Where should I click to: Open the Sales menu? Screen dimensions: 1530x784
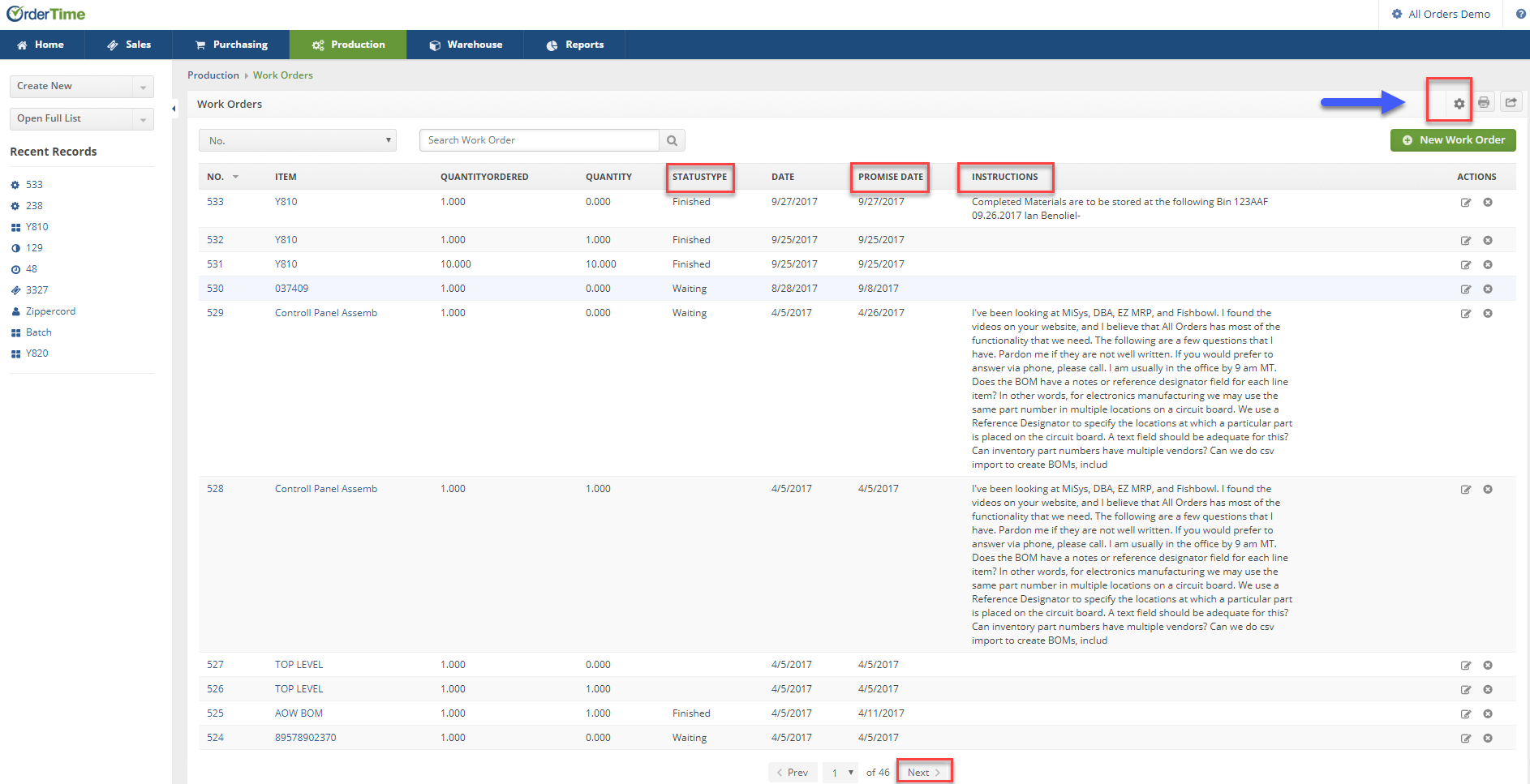(x=129, y=45)
